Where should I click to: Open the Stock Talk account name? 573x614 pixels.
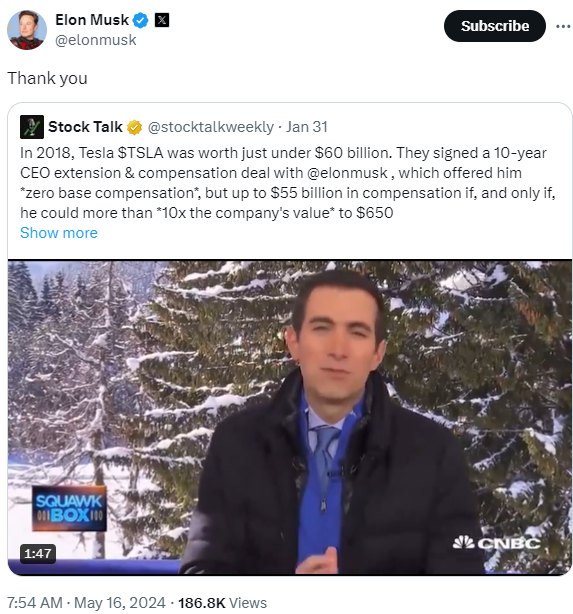pos(85,127)
